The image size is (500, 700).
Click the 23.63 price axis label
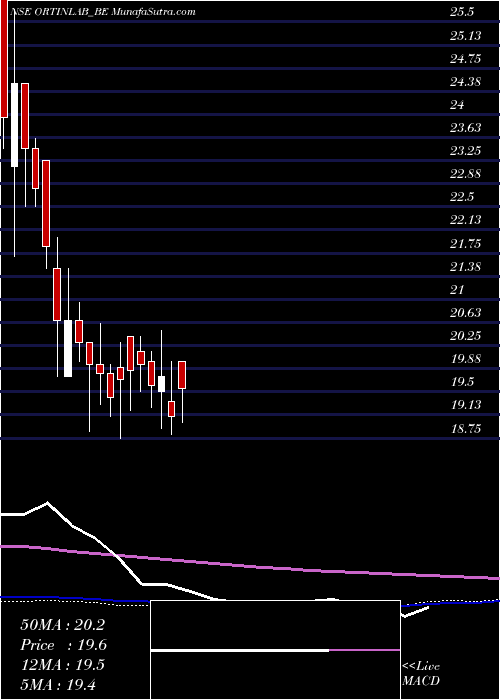[466, 128]
